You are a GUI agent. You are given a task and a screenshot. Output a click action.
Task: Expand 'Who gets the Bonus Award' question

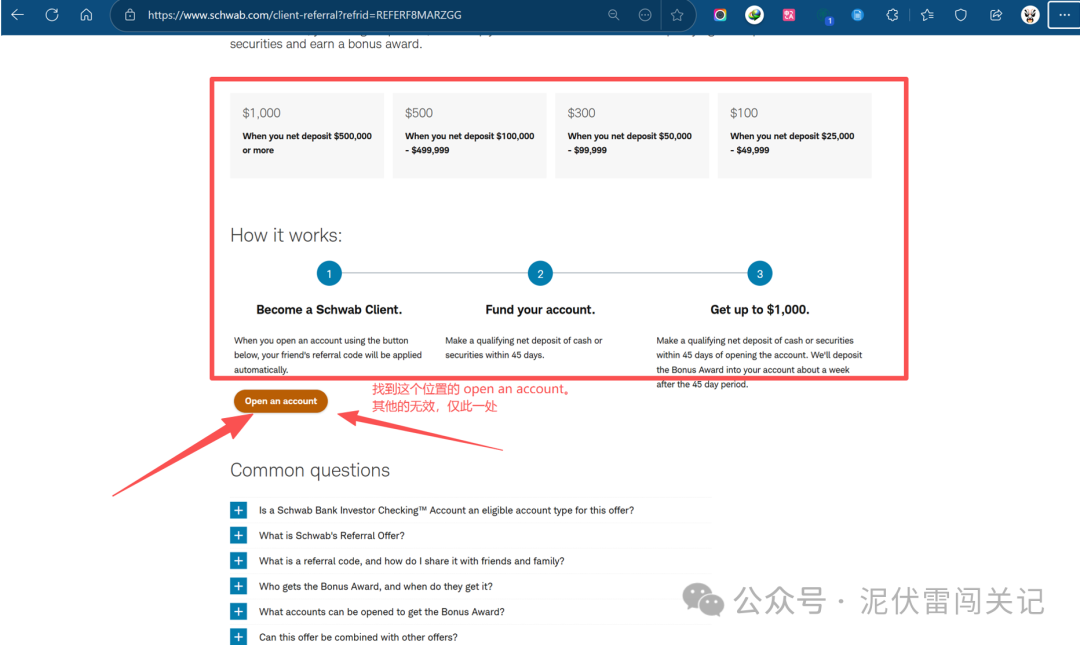click(x=238, y=586)
